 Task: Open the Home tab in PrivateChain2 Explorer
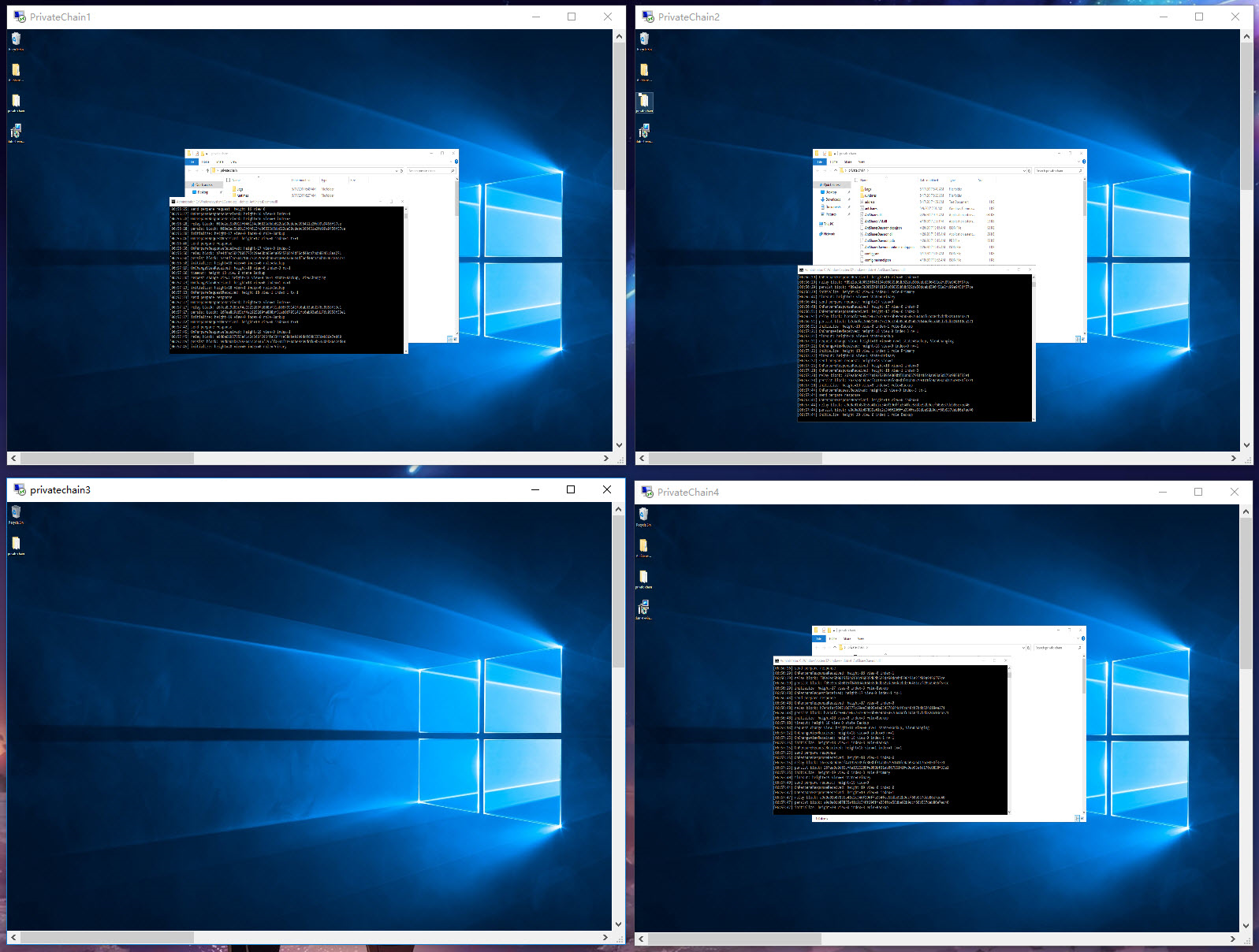point(833,162)
